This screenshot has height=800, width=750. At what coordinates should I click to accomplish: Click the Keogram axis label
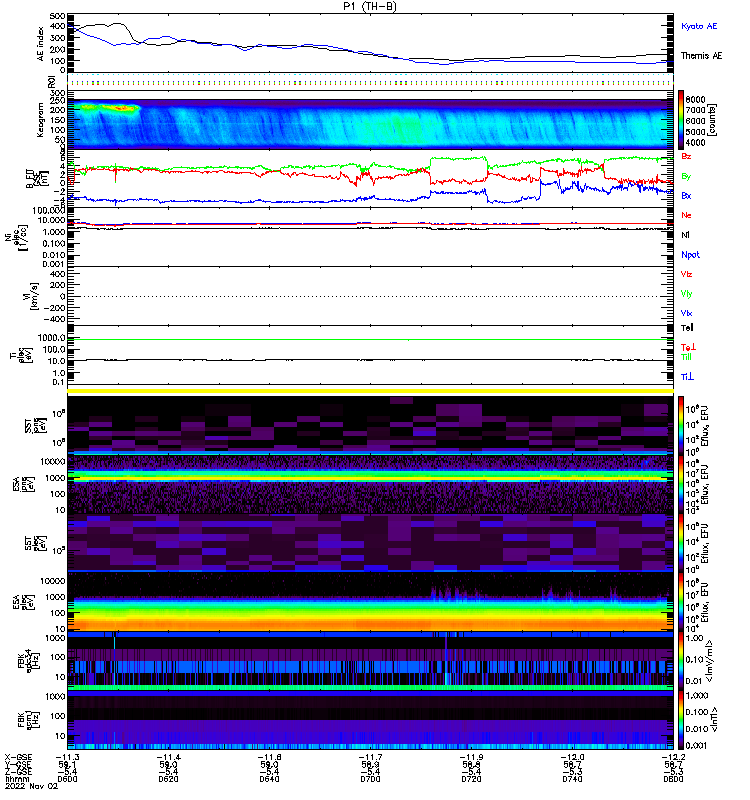pos(40,120)
